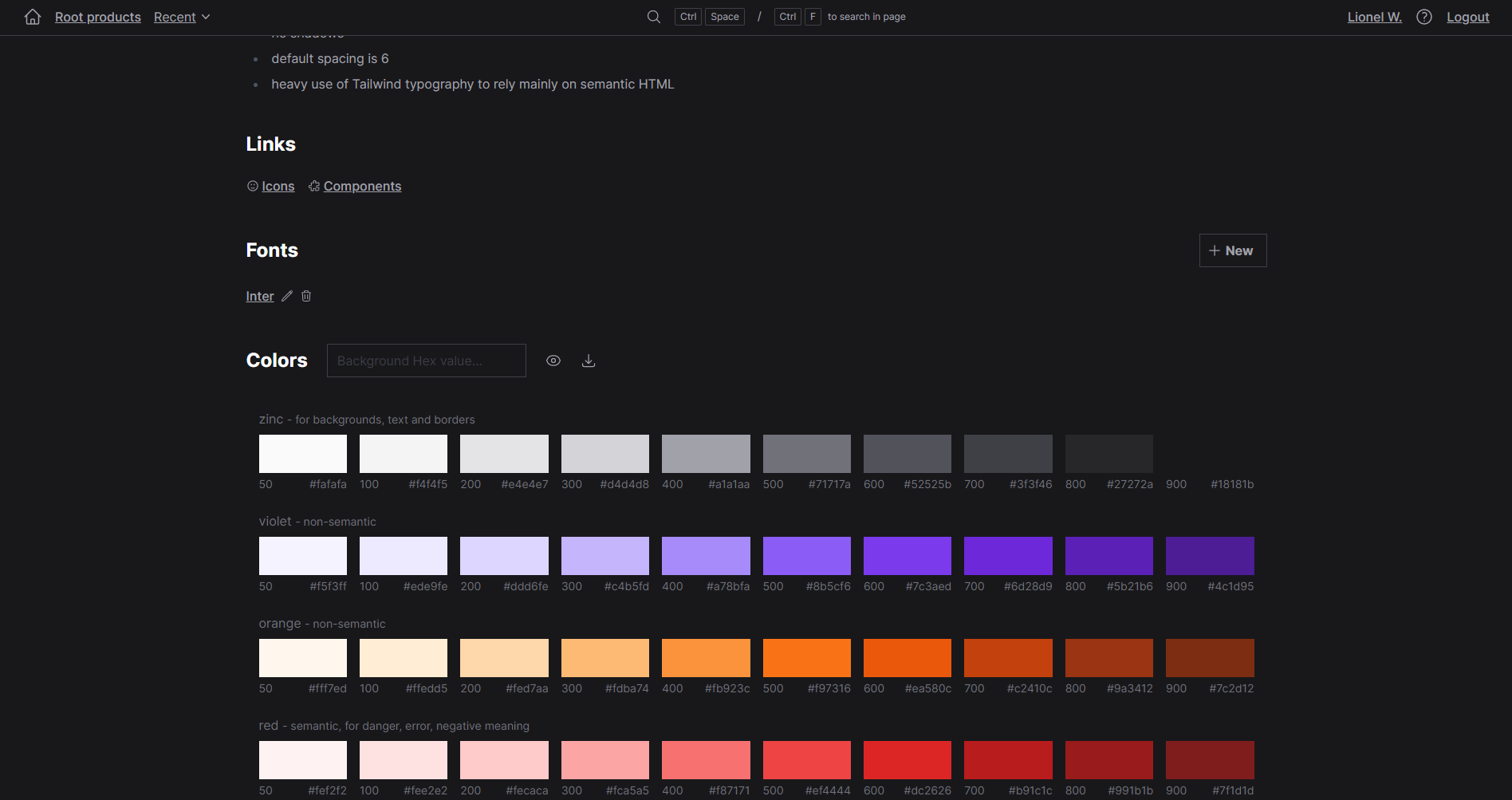Select orange 300 swatch #fdba74
This screenshot has height=800, width=1512.
[x=605, y=658]
